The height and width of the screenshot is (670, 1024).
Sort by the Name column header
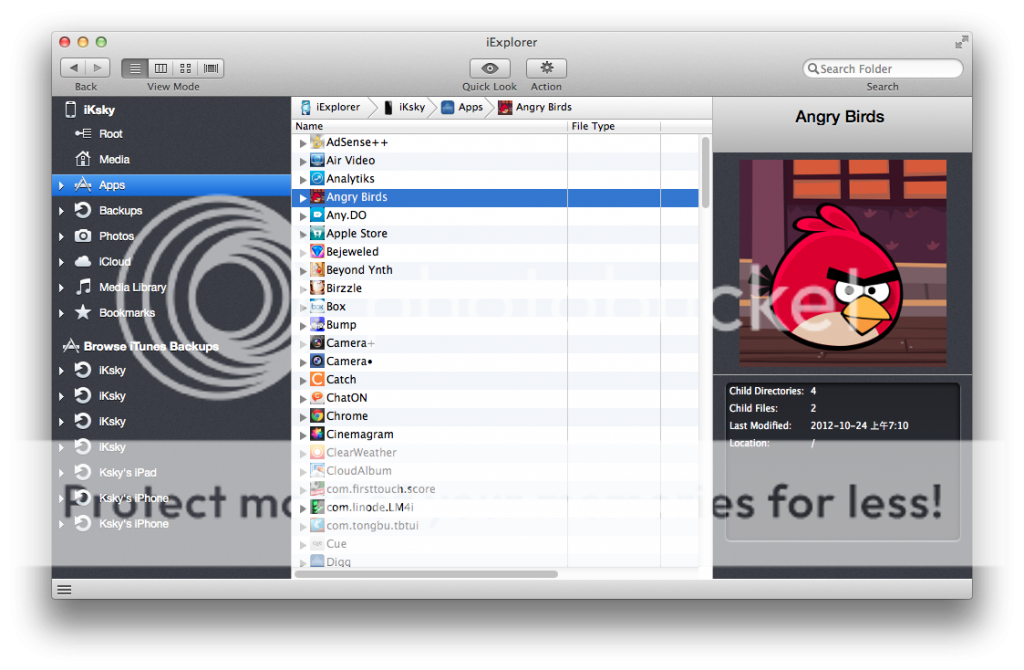(x=430, y=126)
